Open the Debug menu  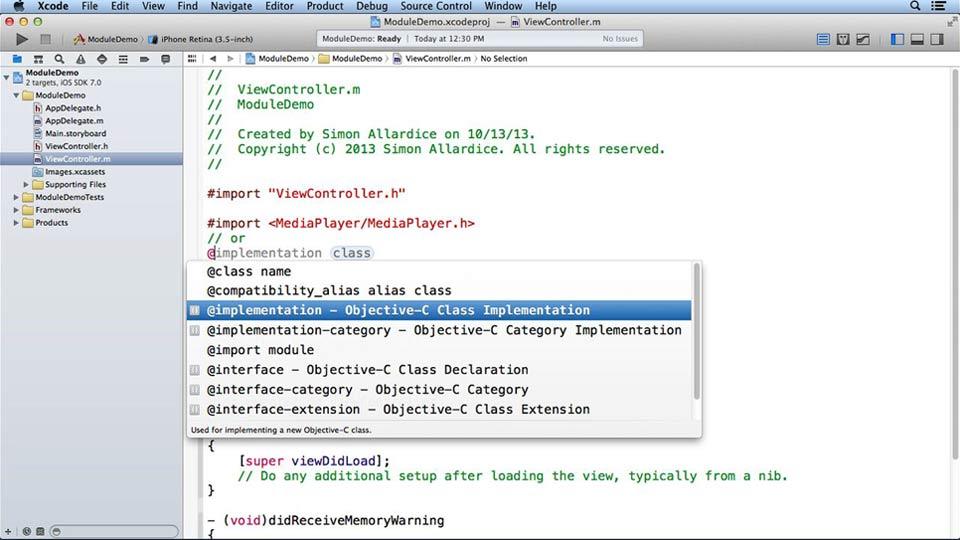click(372, 6)
